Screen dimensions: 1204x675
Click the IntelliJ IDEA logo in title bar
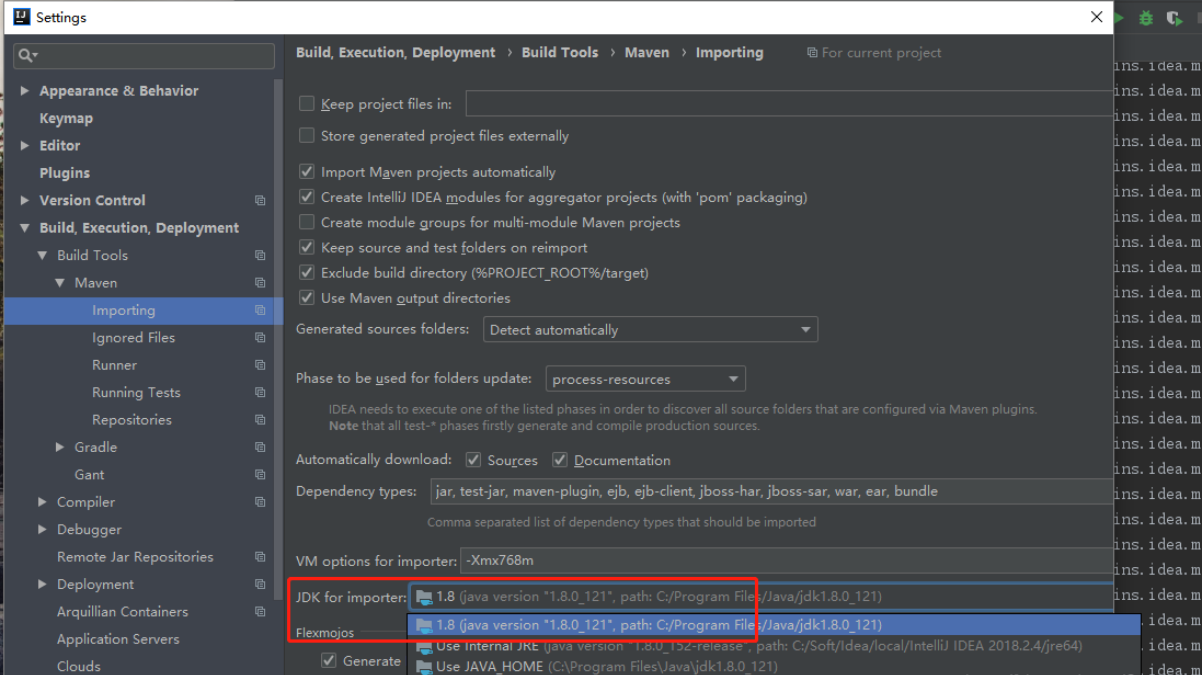tap(21, 17)
